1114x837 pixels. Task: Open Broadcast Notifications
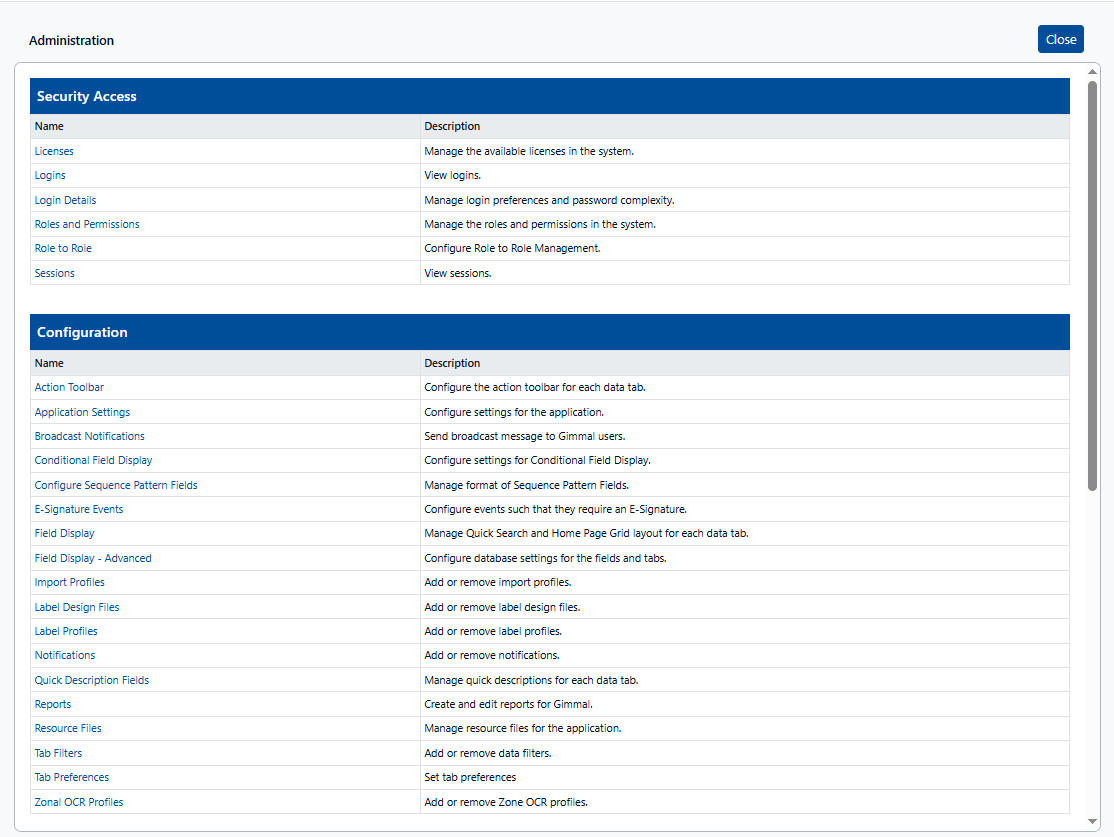pos(89,436)
